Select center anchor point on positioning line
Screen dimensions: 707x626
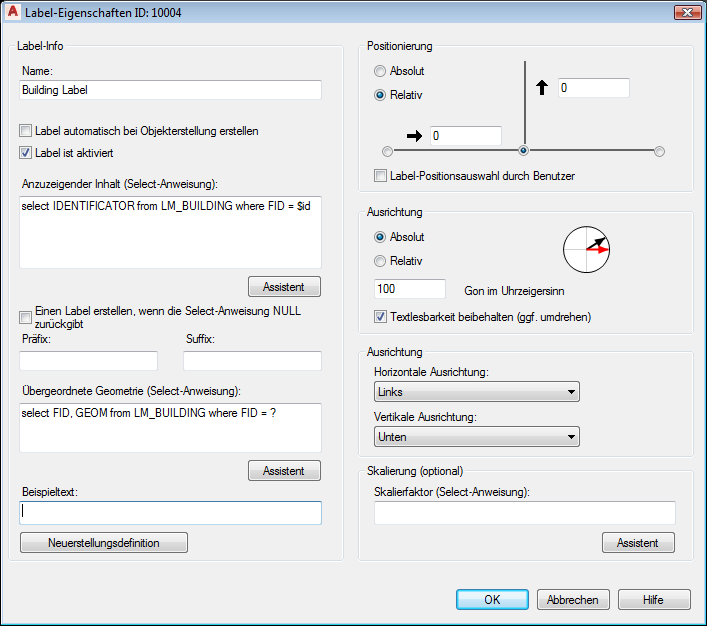[x=523, y=150]
